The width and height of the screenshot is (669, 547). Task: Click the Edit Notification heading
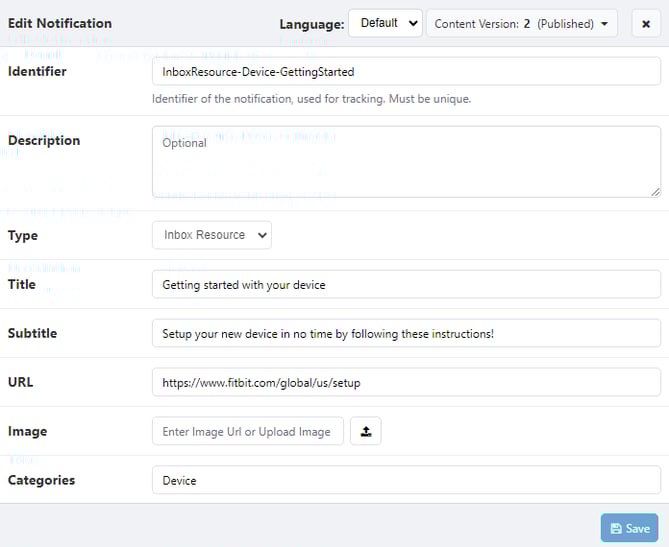(x=60, y=23)
